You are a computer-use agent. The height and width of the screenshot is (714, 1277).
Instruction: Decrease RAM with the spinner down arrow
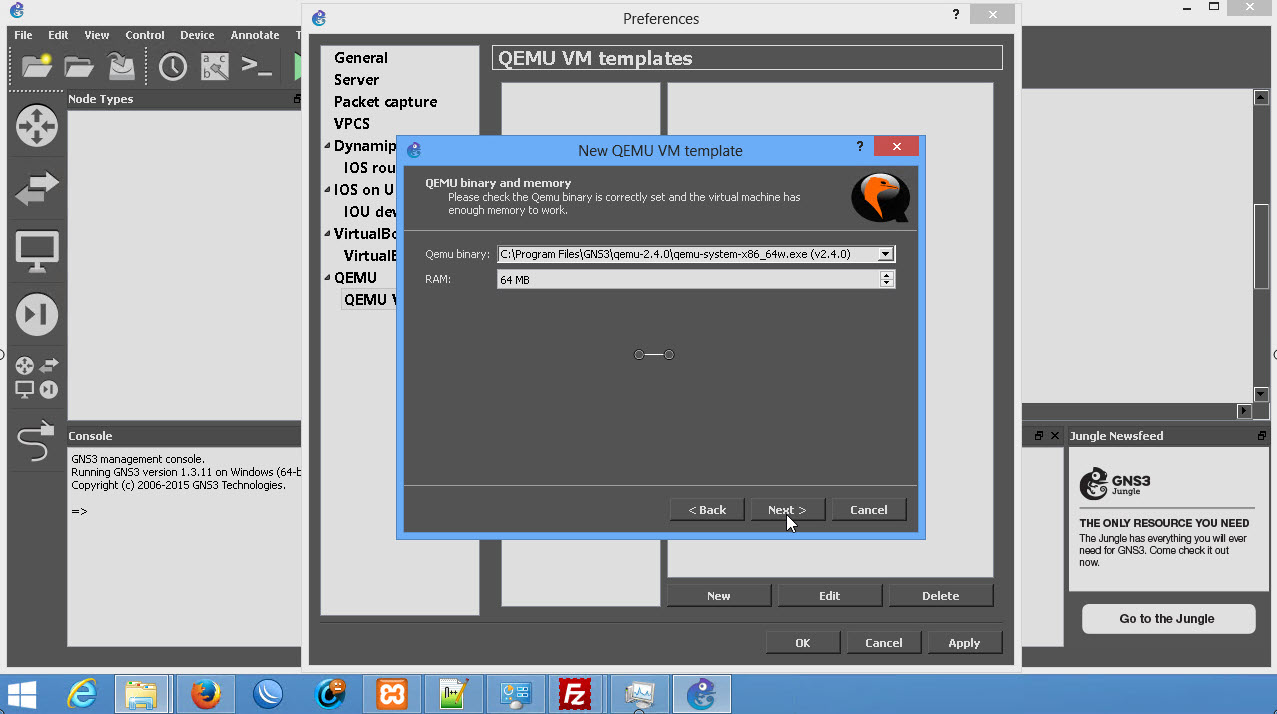887,284
